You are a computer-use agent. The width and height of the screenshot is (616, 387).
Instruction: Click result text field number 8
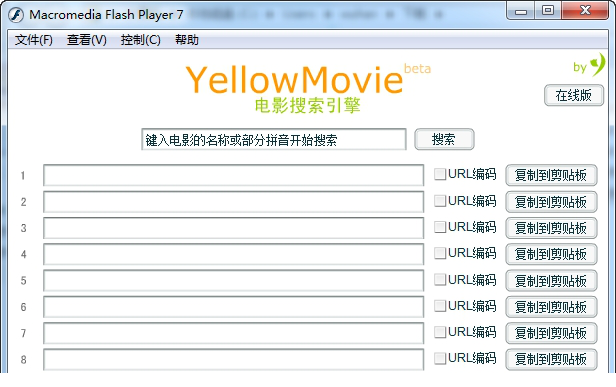(x=233, y=359)
